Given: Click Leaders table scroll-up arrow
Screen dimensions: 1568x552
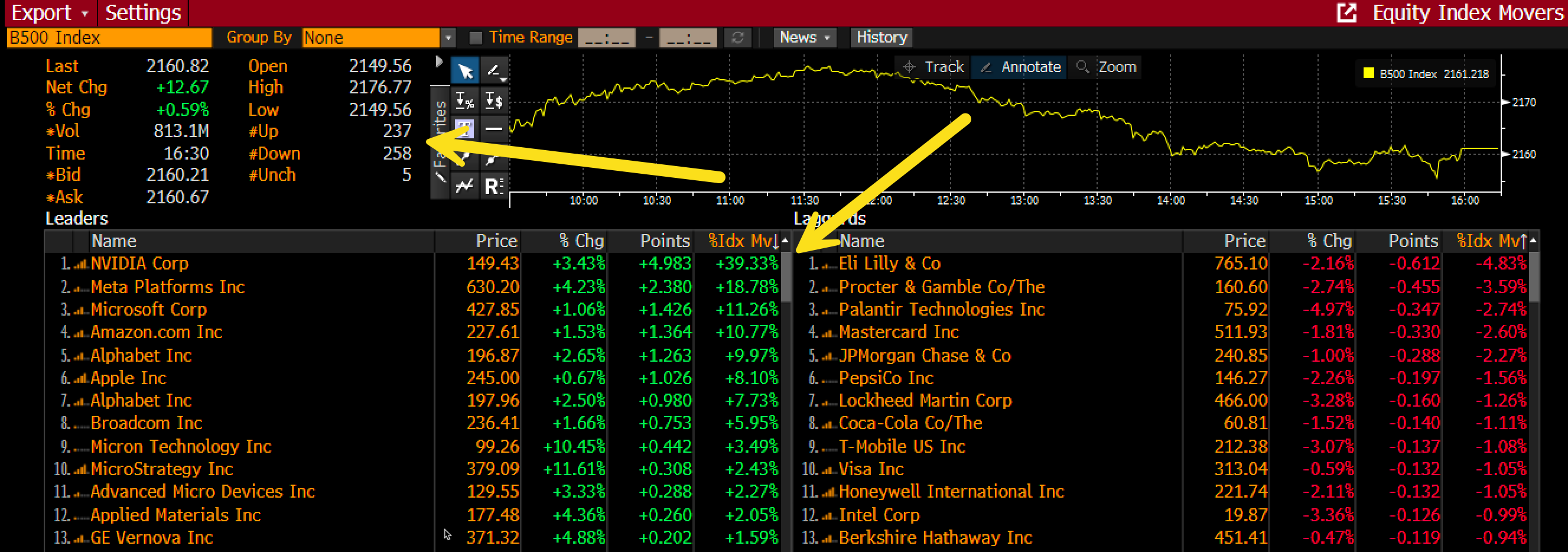Looking at the screenshot, I should [x=786, y=241].
